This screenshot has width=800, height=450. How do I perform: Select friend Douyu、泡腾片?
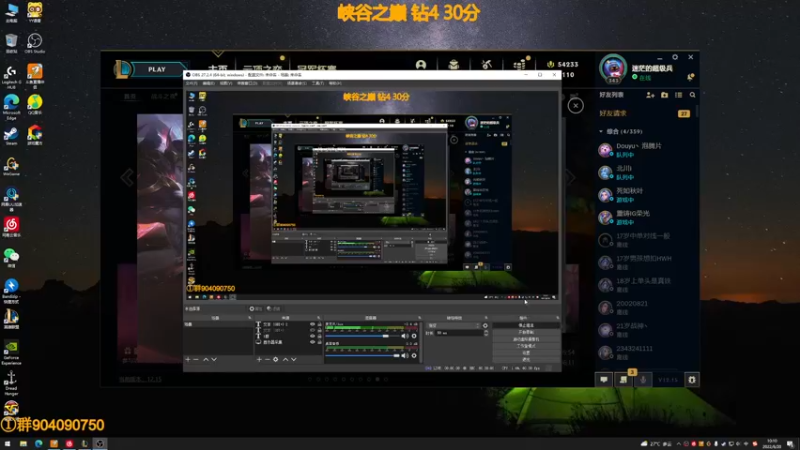(x=645, y=149)
